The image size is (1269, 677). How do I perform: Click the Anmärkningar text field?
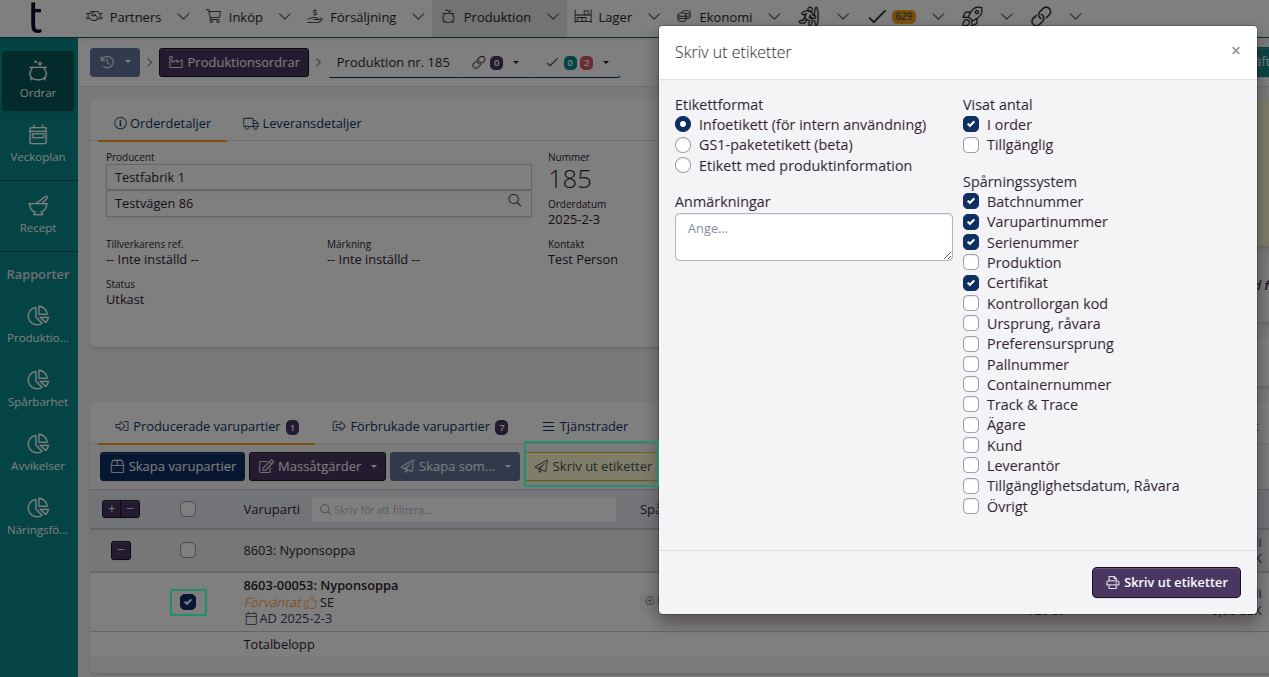[x=813, y=237]
